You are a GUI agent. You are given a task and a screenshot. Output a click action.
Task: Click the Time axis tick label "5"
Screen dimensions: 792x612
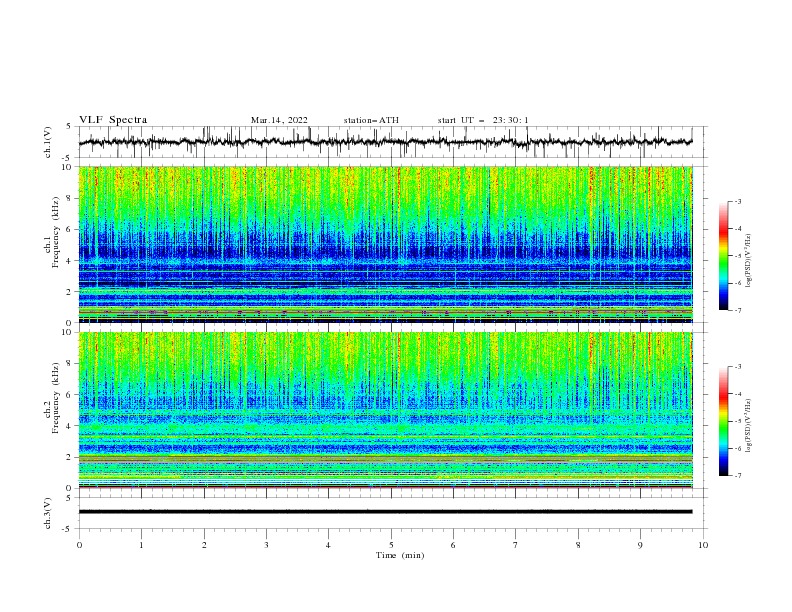pyautogui.click(x=391, y=545)
